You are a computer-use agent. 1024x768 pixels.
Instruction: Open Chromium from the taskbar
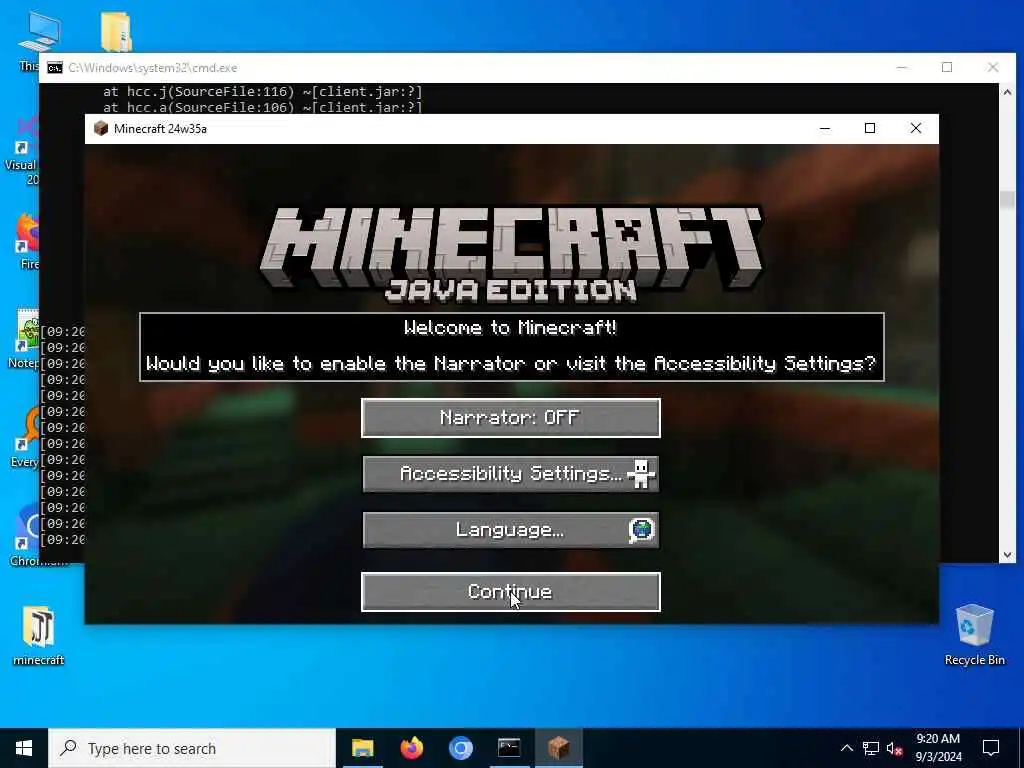[x=460, y=748]
